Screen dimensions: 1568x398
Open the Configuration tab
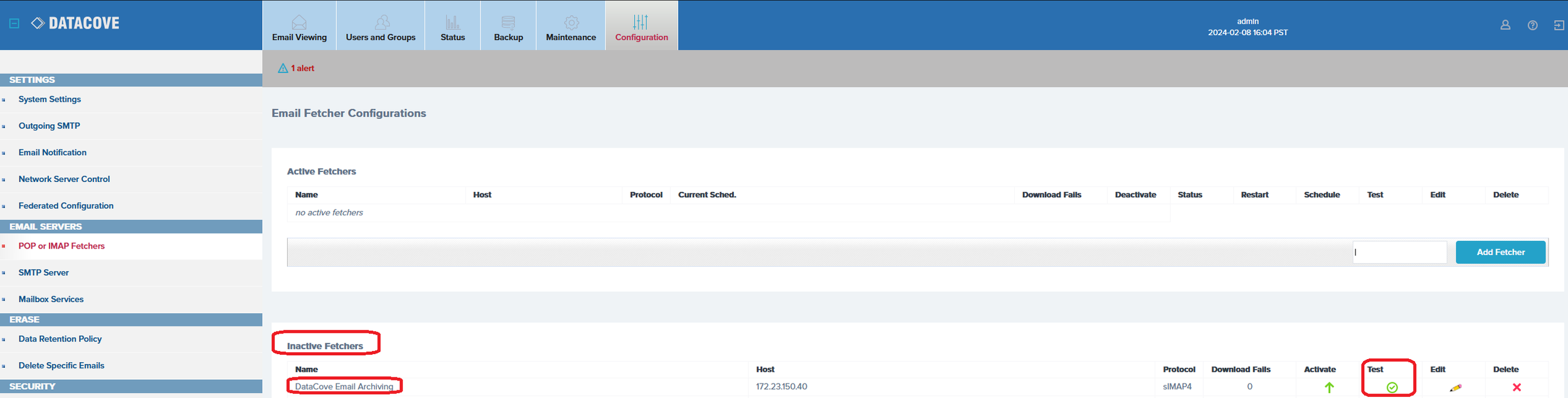pos(642,25)
